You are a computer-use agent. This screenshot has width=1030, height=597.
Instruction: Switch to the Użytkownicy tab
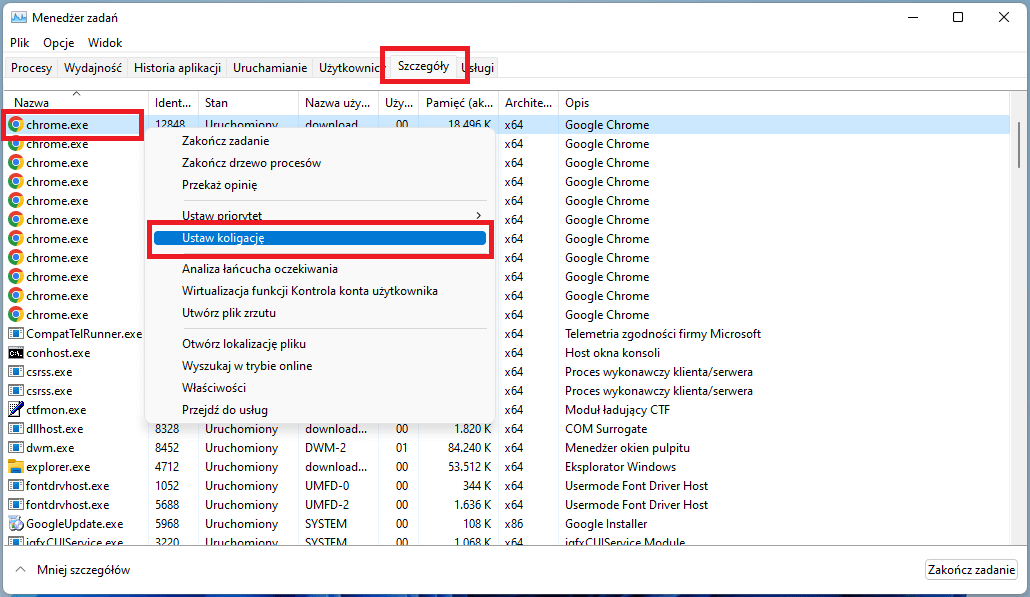coord(348,68)
